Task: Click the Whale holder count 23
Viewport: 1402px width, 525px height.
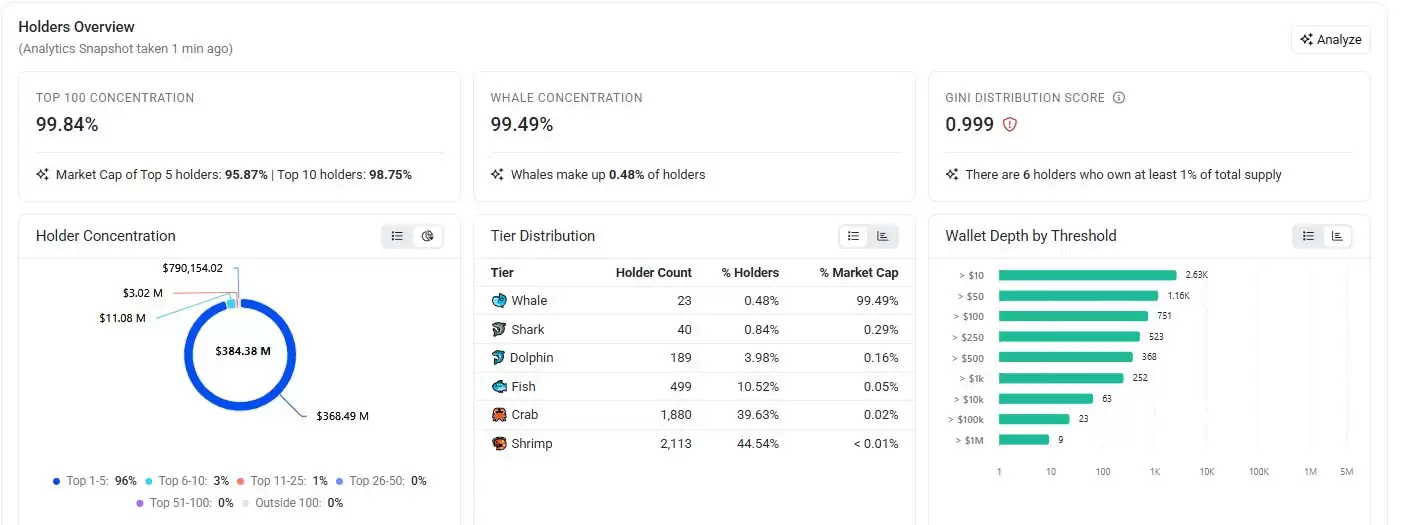Action: [684, 300]
